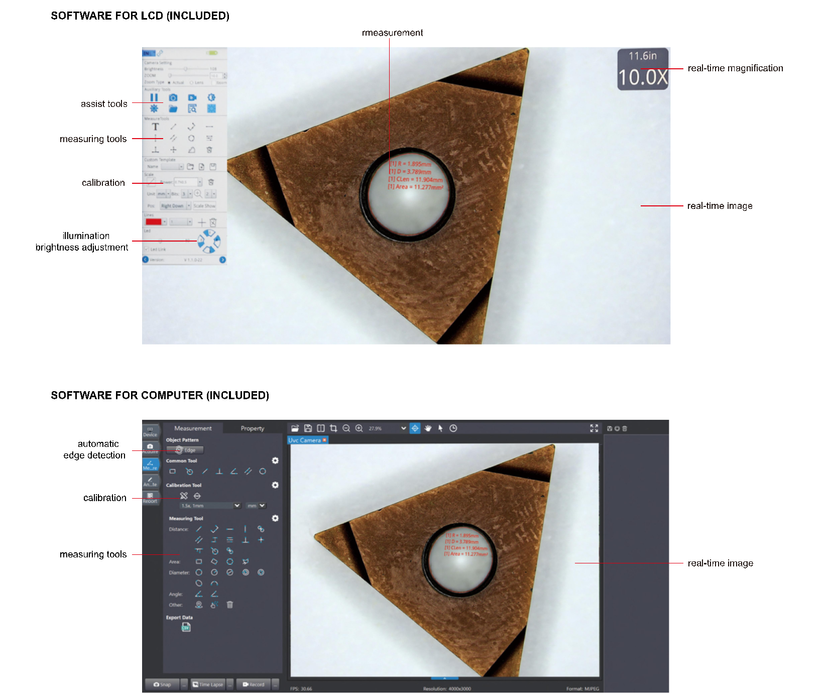Open the Right Down position dropdown
Viewport: 830px width, 700px height.
[x=173, y=206]
